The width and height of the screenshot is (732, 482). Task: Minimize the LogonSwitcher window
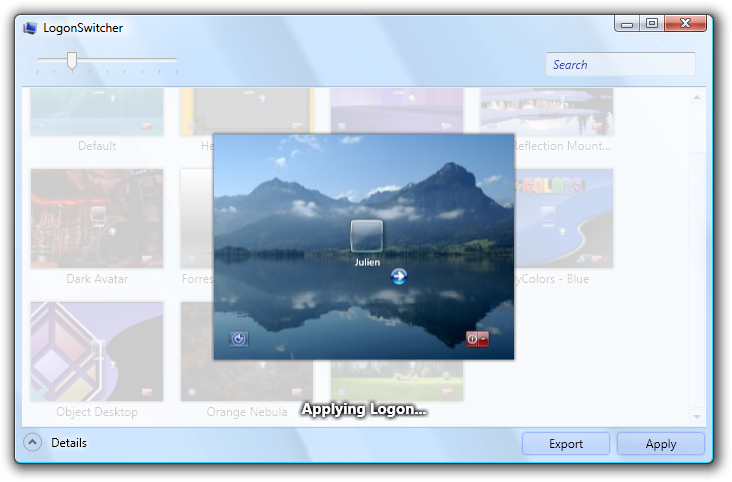point(627,23)
